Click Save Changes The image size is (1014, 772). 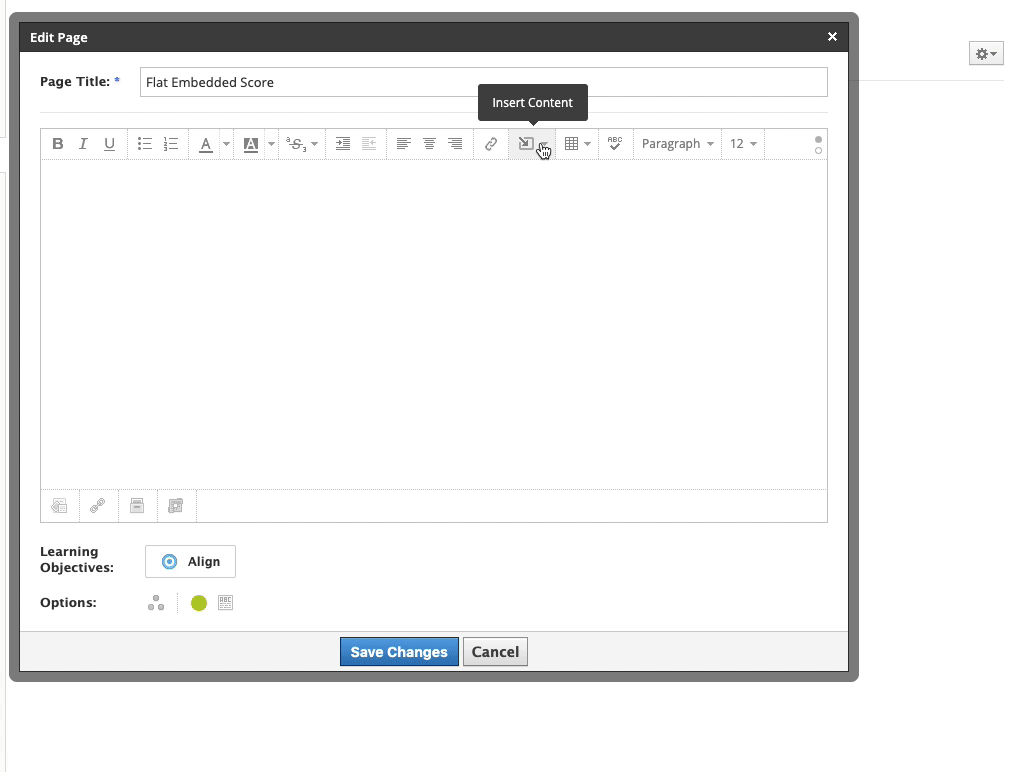tap(398, 651)
